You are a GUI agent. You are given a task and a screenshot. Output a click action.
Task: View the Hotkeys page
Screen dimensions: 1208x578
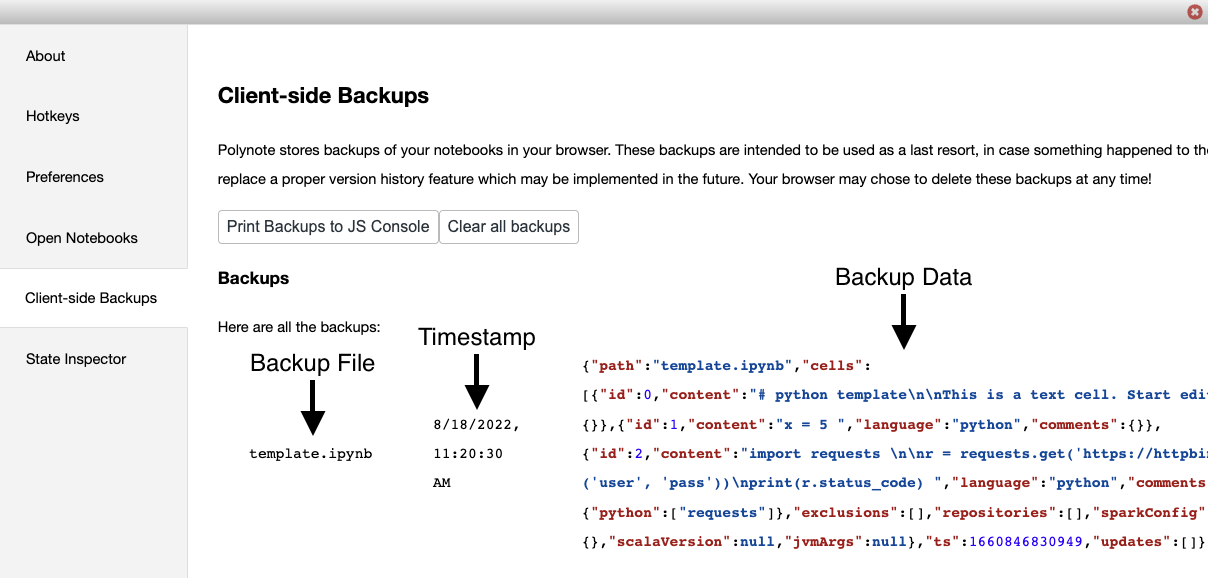[52, 116]
